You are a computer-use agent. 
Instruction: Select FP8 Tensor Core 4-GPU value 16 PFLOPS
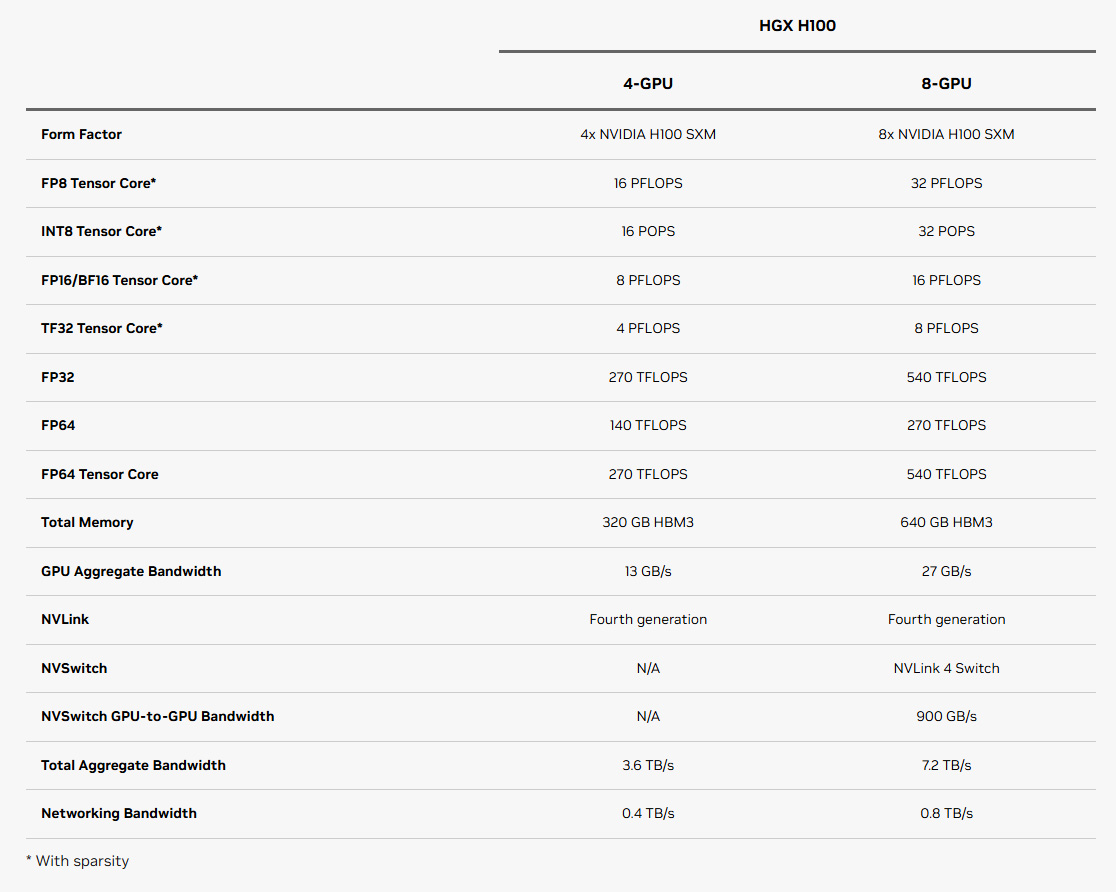tap(648, 183)
